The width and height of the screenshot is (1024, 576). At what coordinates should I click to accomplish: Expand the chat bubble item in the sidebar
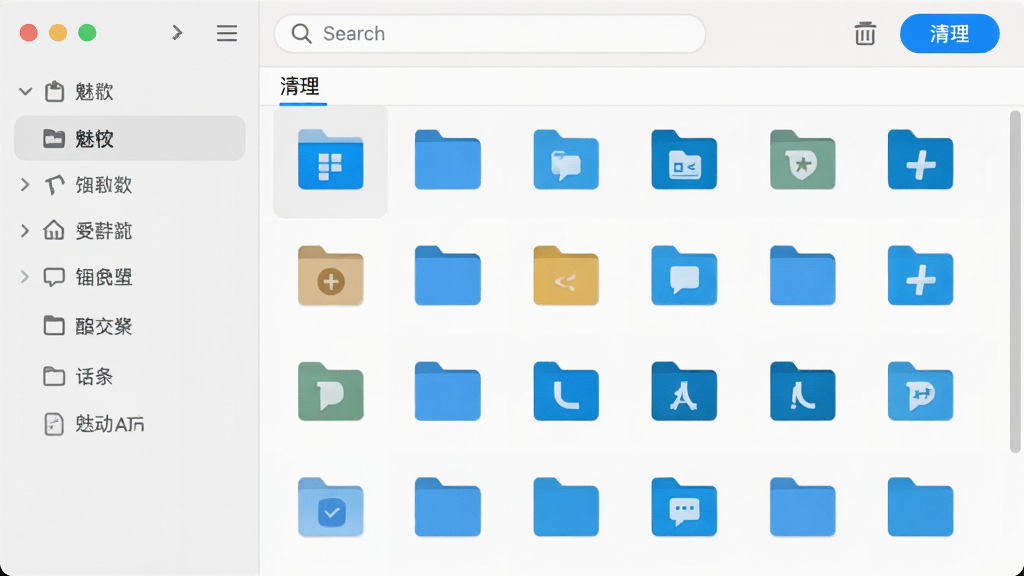25,277
